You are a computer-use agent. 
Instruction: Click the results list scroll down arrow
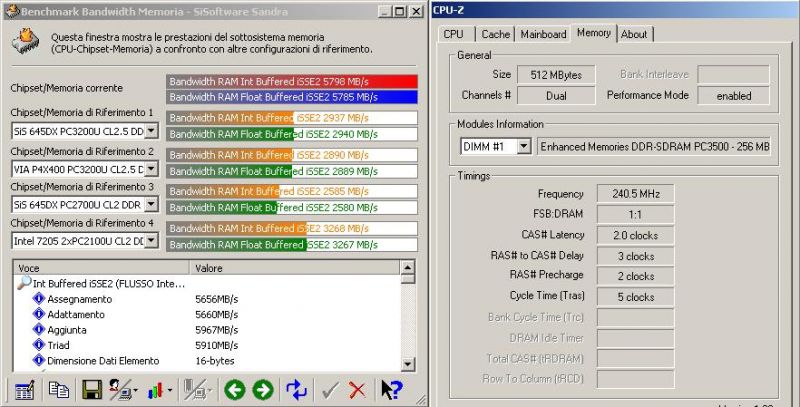[x=408, y=364]
